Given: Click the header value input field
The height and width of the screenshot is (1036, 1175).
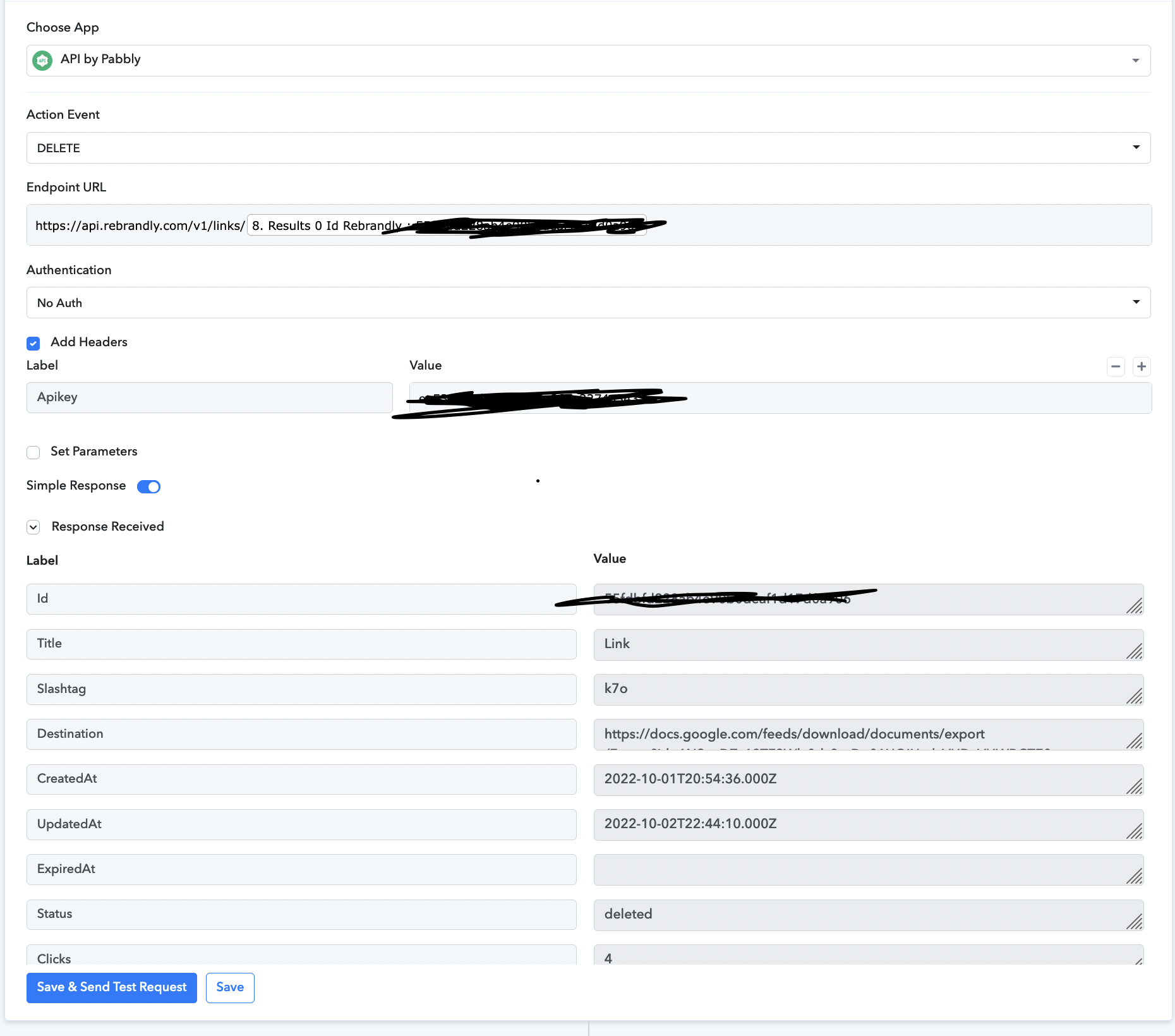Looking at the screenshot, I should (x=781, y=398).
